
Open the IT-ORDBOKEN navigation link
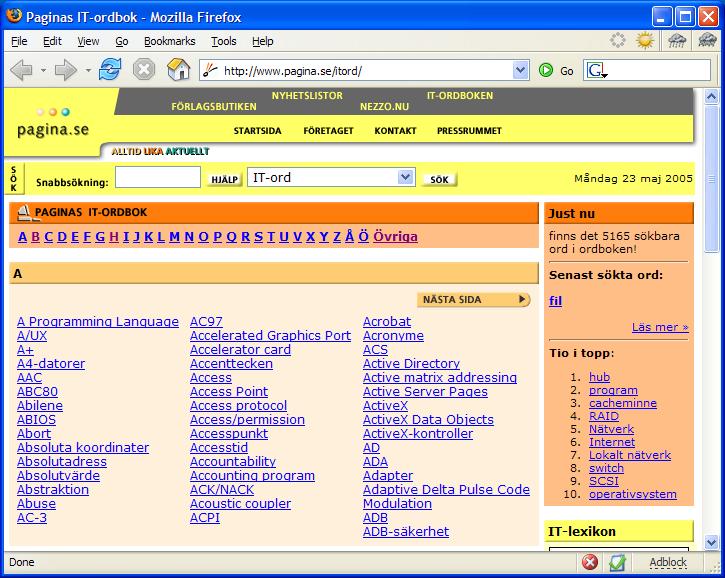pyautogui.click(x=460, y=96)
